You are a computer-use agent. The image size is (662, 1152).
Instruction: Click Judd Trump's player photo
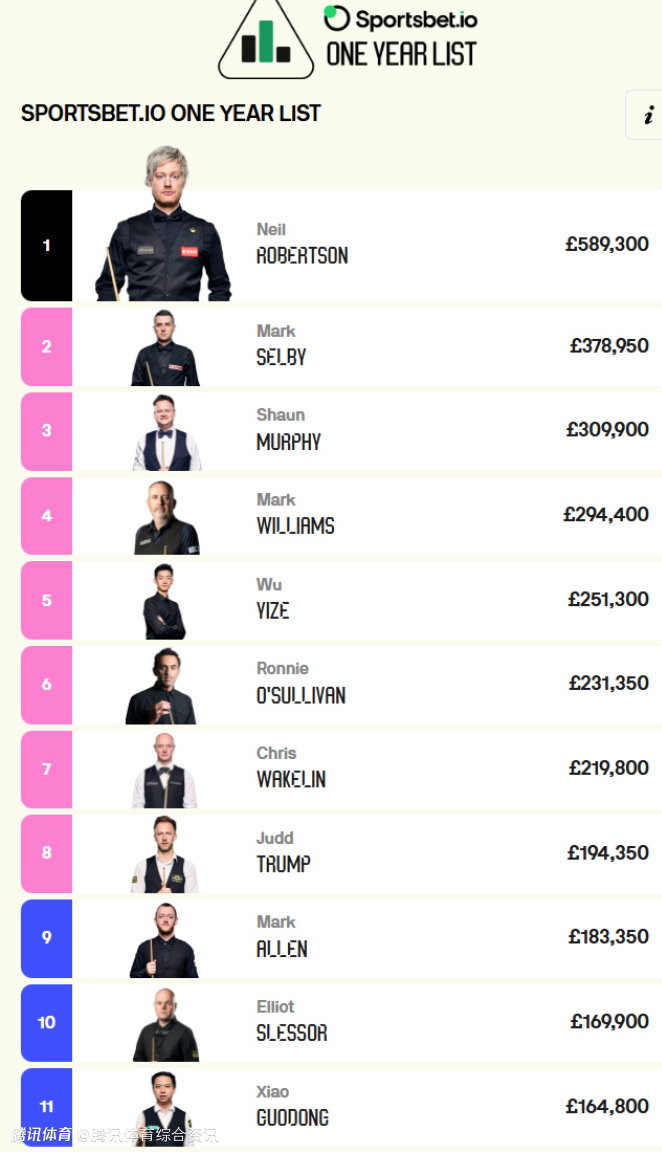[x=164, y=854]
